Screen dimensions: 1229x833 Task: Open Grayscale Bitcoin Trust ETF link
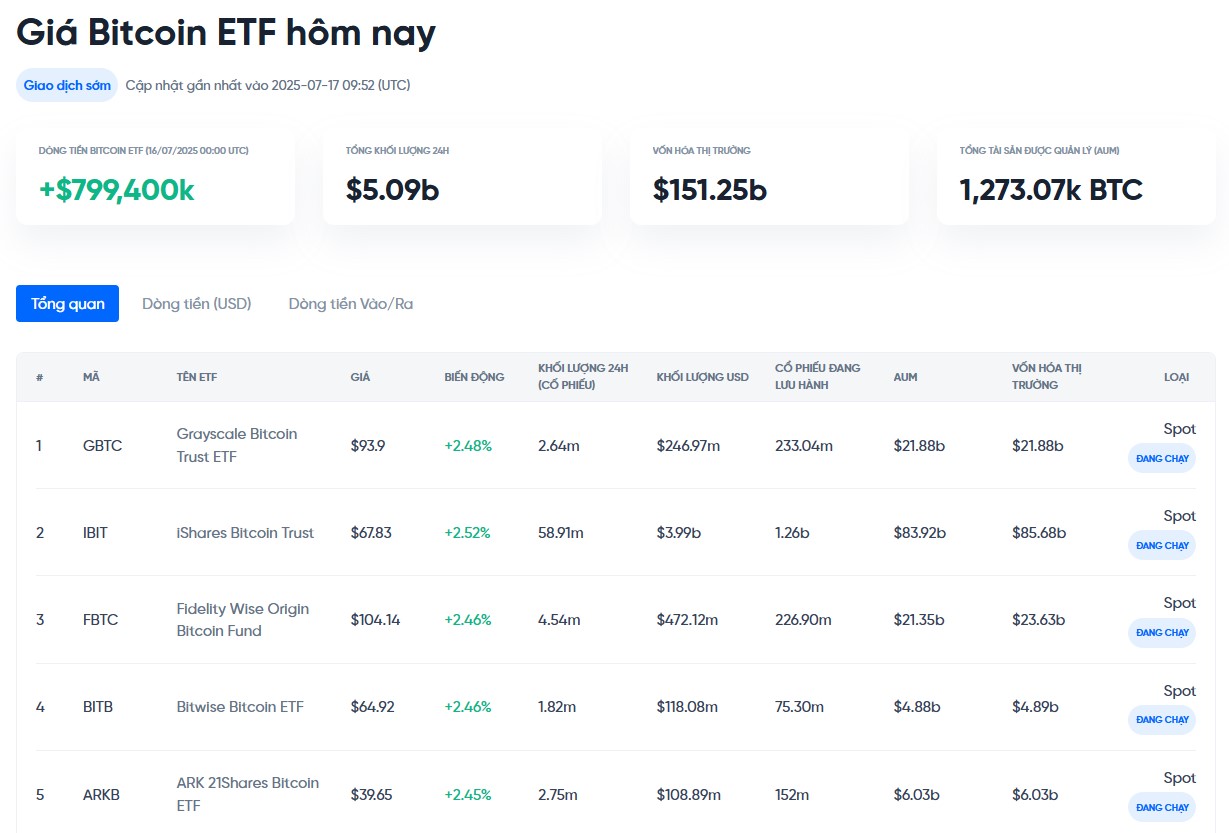237,445
